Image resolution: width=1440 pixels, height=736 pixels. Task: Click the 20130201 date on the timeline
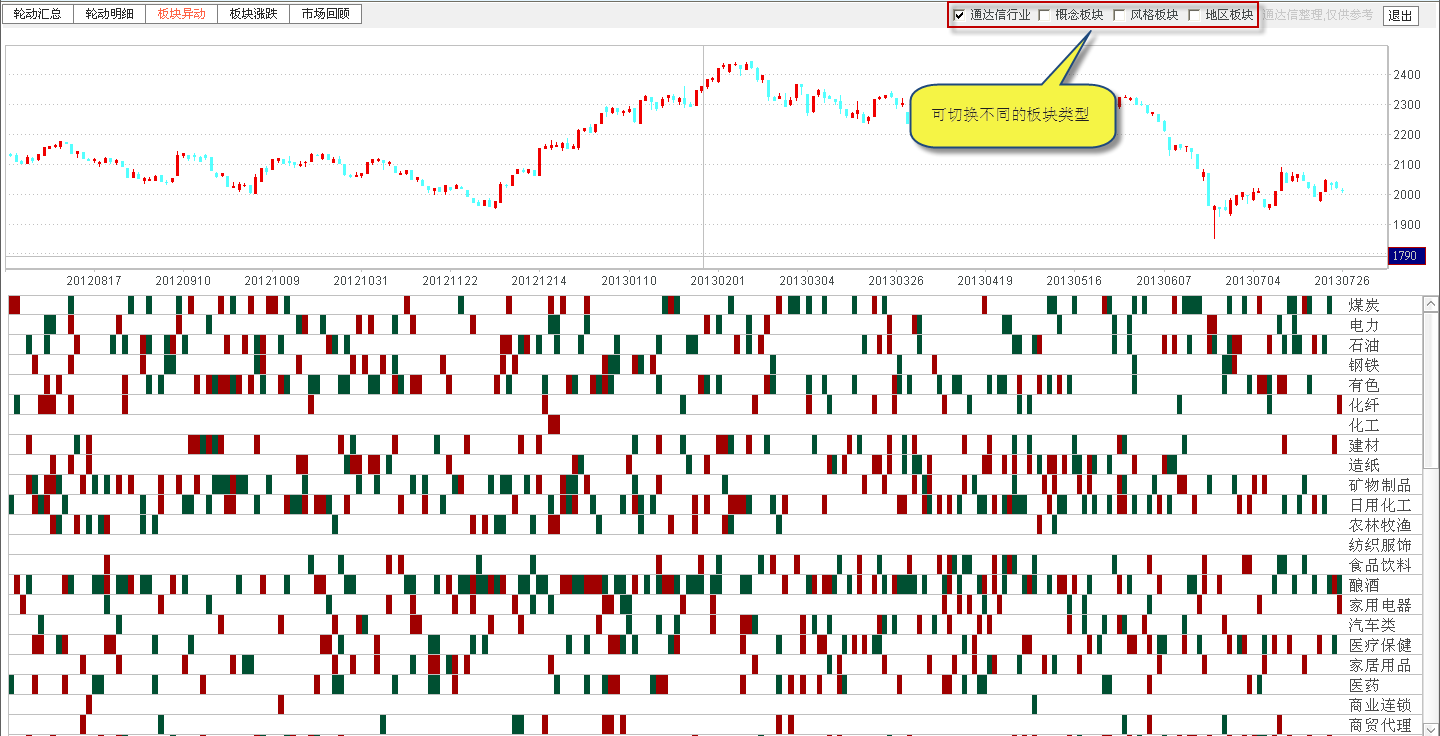(x=718, y=281)
